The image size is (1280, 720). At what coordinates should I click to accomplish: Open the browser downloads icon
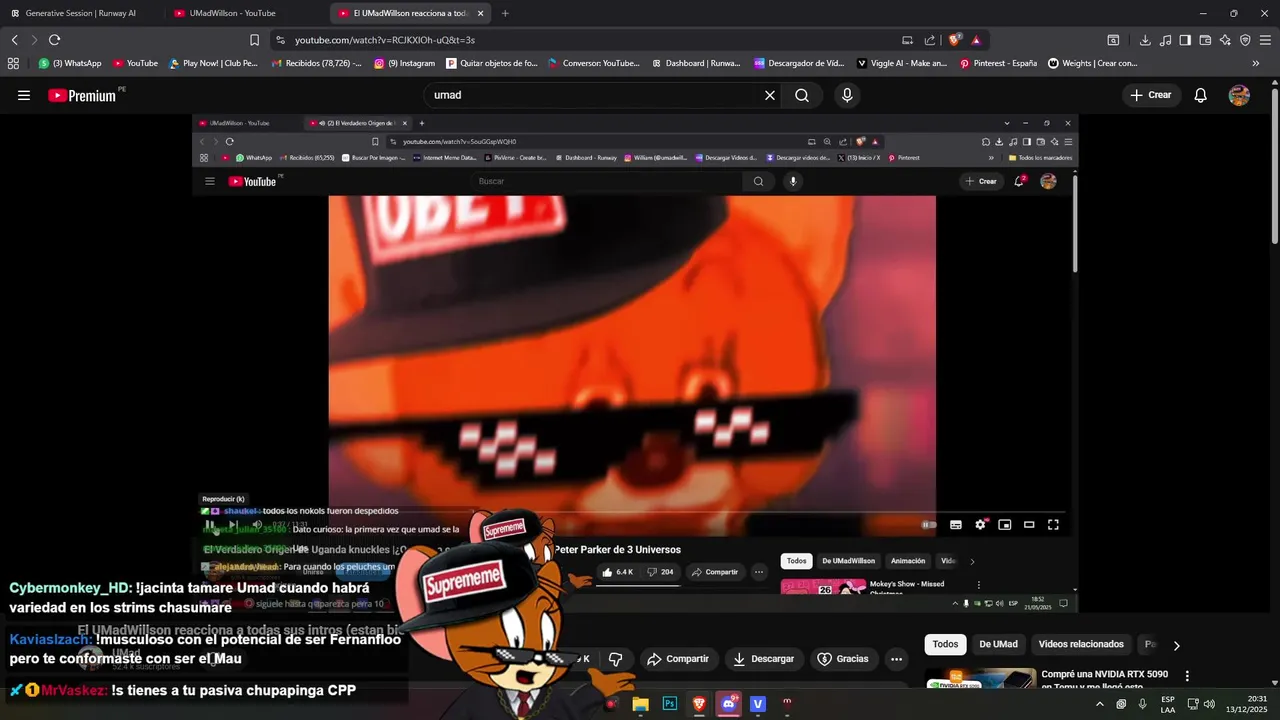[x=1145, y=40]
